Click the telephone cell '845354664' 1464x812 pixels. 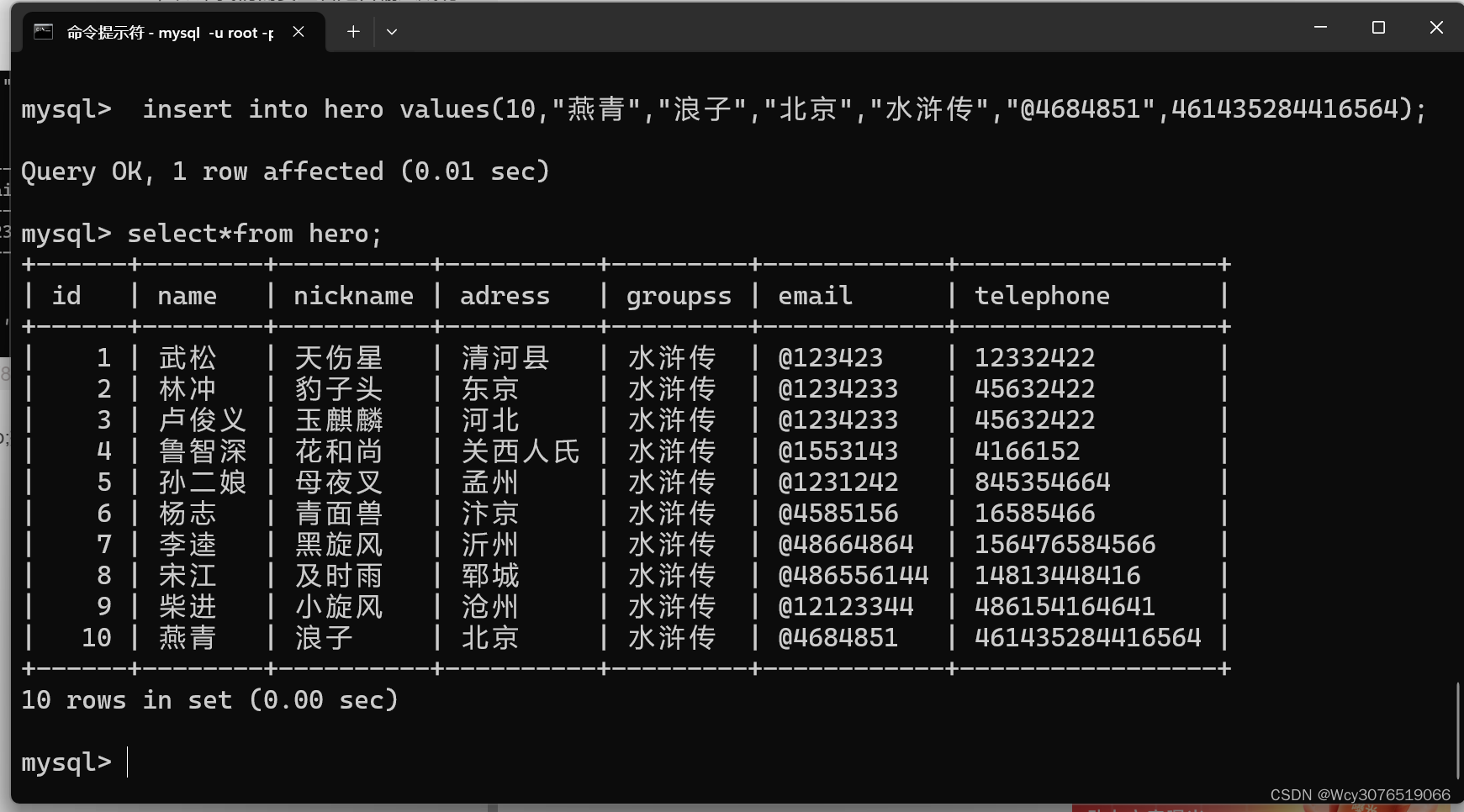(x=1043, y=482)
